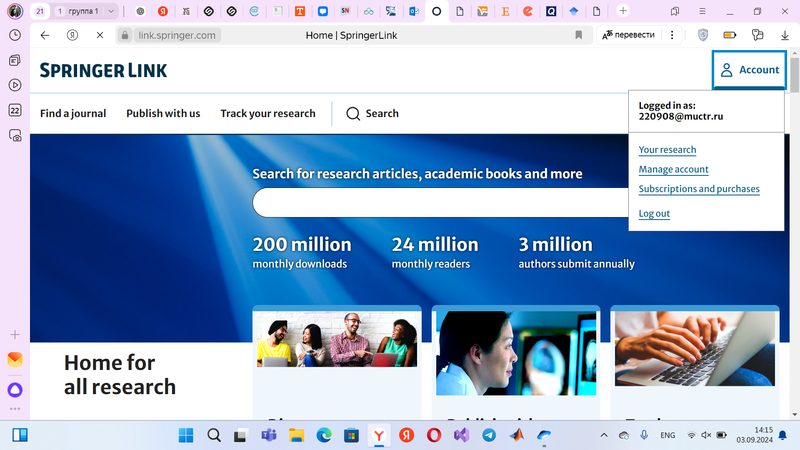Open the Account menu button
The width and height of the screenshot is (800, 450).
pyautogui.click(x=749, y=70)
